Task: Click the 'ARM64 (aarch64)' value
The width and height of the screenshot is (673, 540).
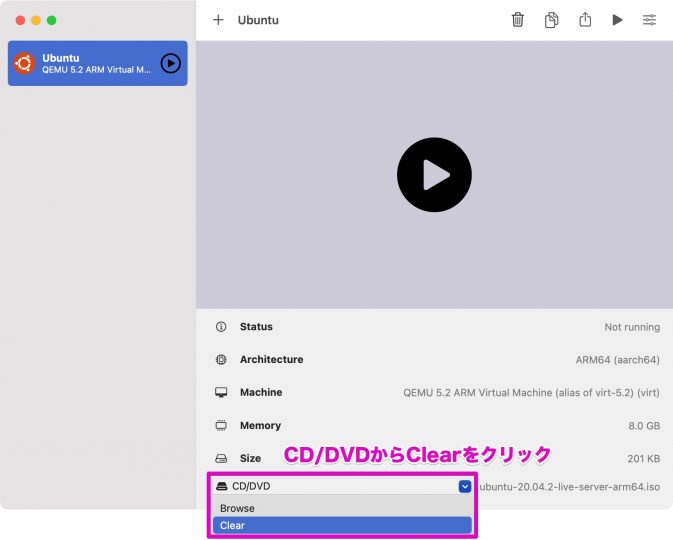Action: [x=618, y=360]
